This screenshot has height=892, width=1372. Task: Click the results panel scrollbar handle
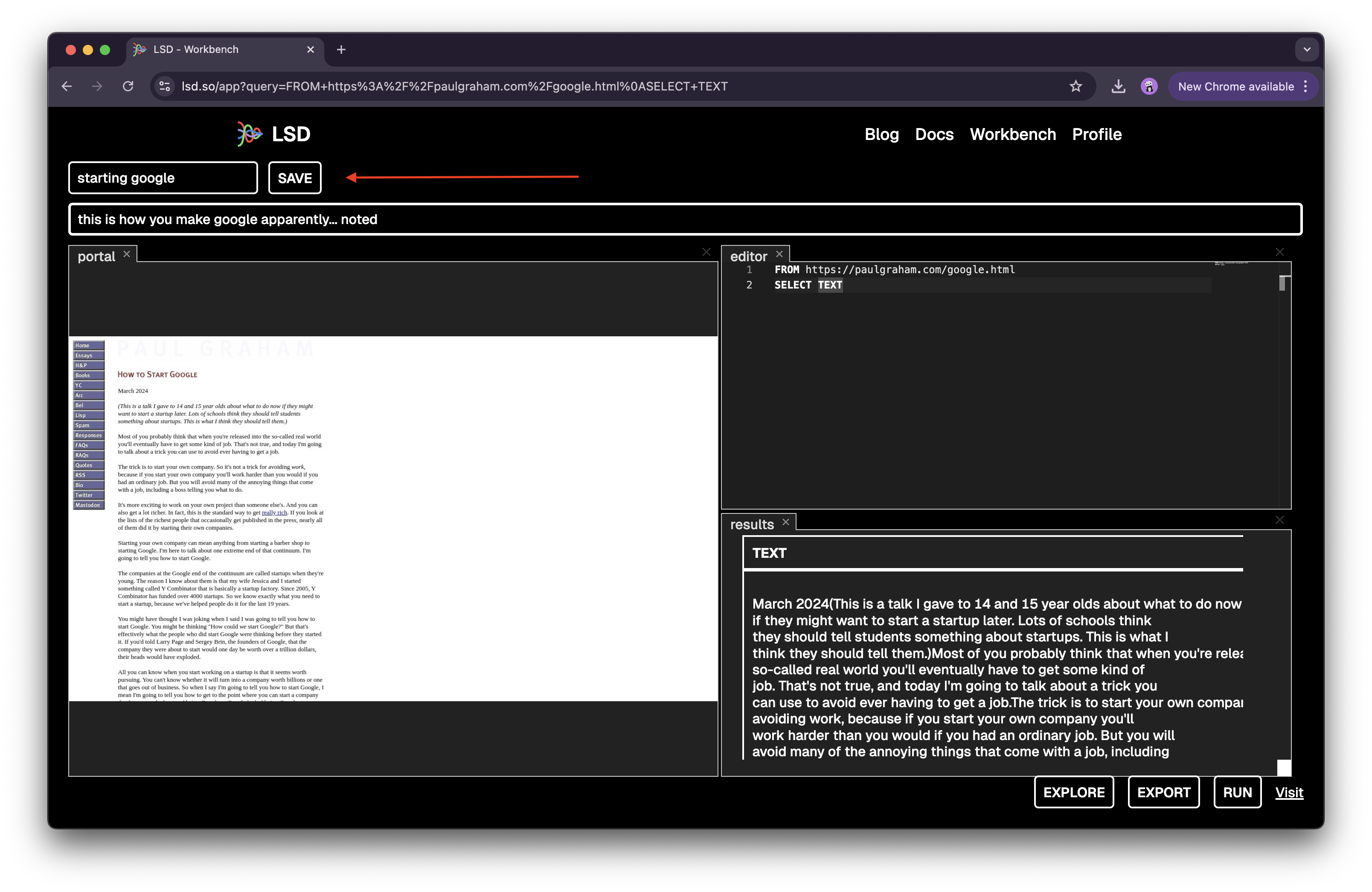pyautogui.click(x=1284, y=767)
